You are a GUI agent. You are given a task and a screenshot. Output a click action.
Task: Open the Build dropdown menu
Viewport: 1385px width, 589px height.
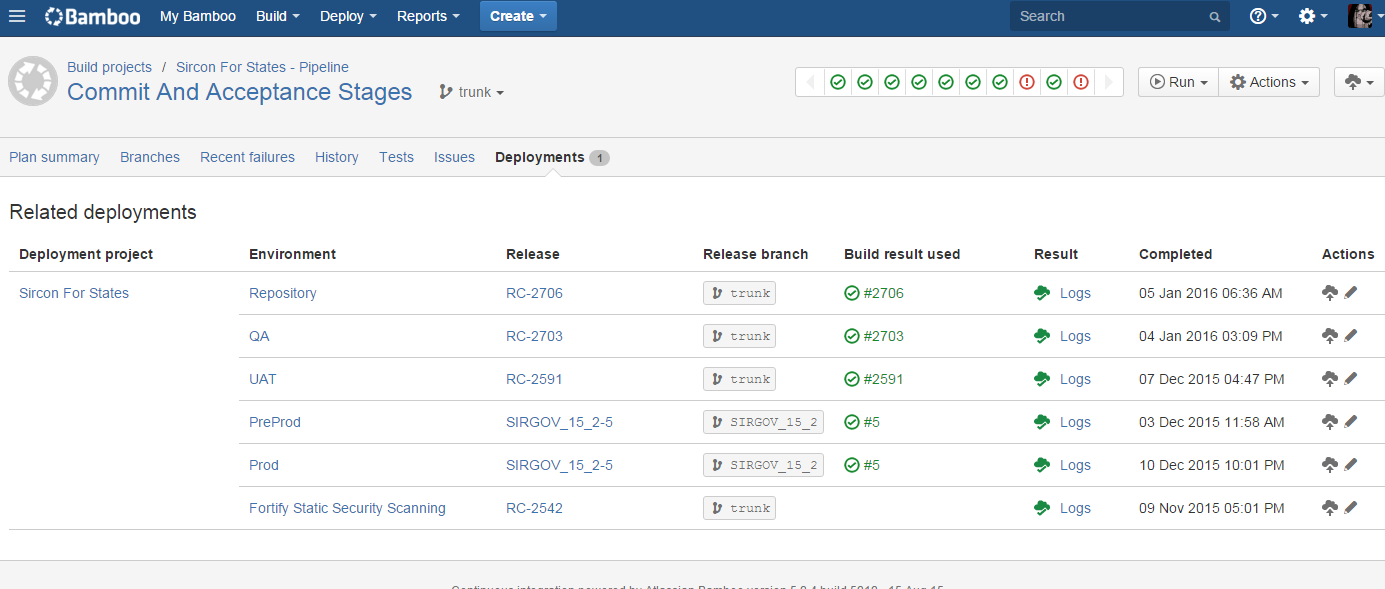tap(277, 16)
